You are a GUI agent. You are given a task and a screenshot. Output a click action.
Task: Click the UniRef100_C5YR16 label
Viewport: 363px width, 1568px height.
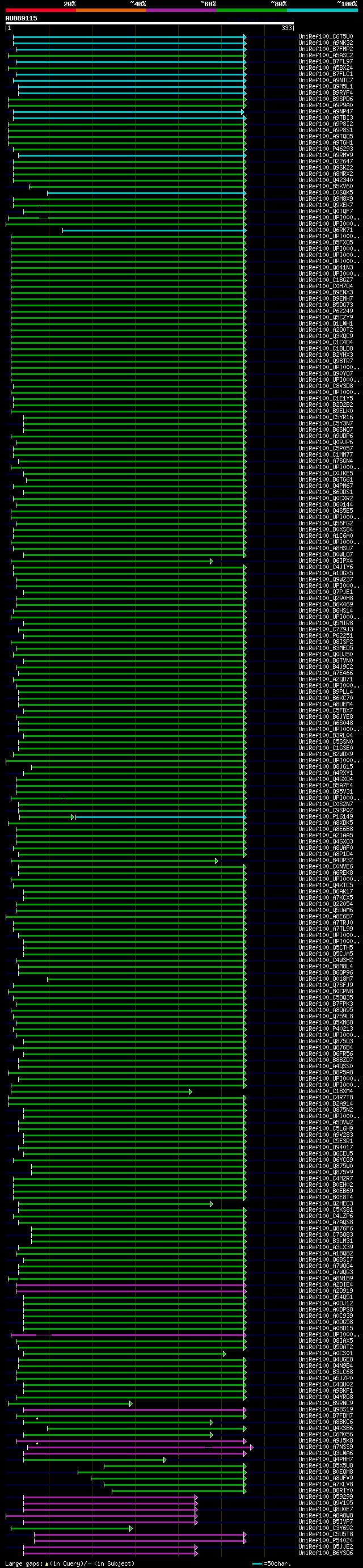click(325, 417)
